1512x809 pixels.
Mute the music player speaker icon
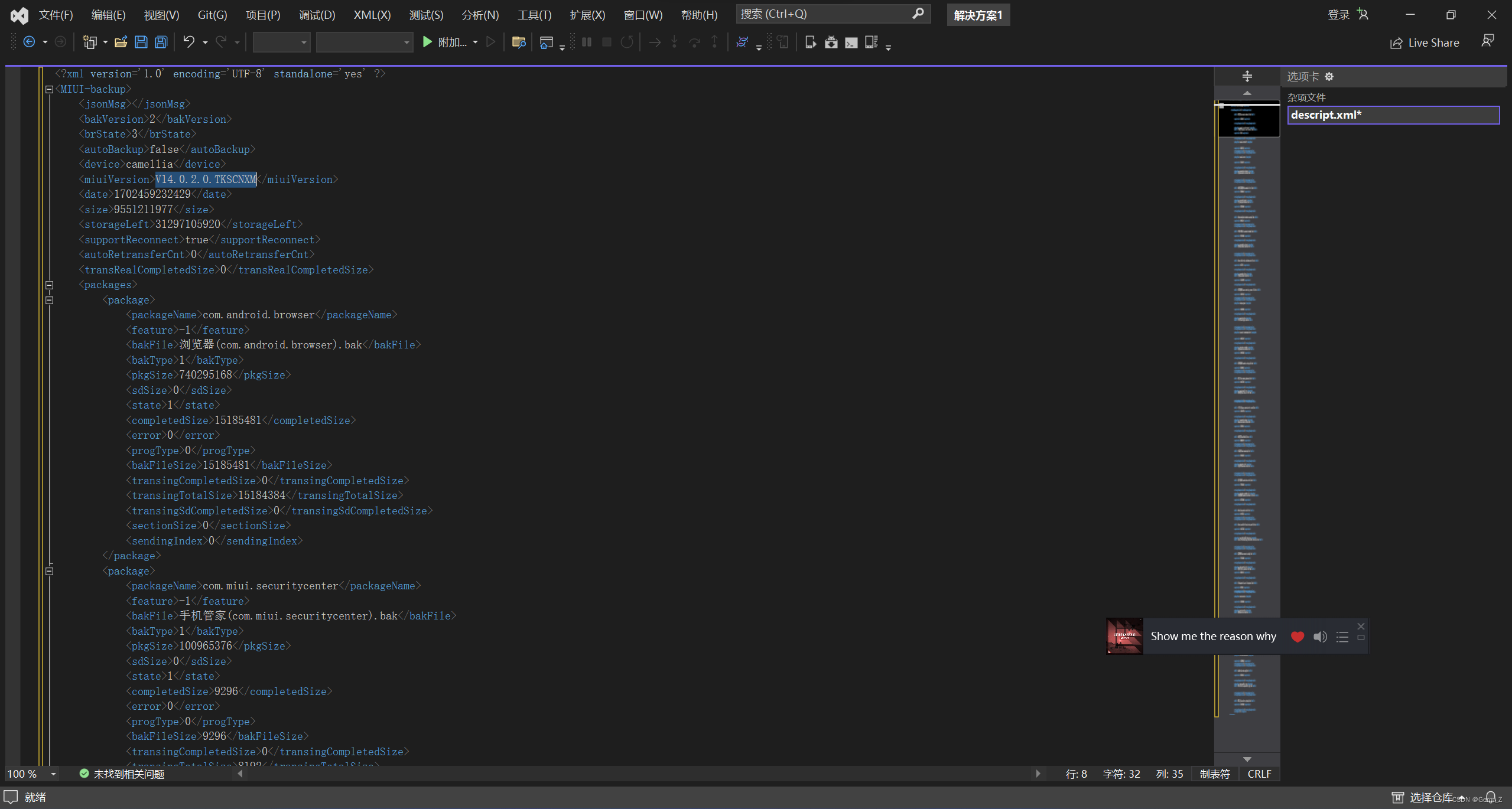[x=1320, y=637]
